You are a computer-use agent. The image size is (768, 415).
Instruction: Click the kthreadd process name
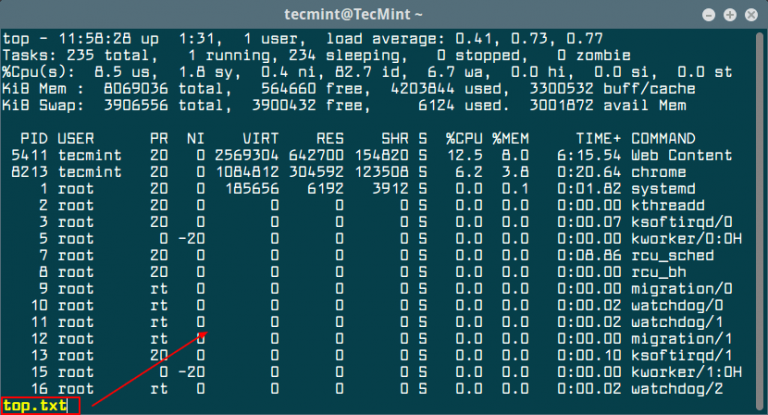[x=665, y=205]
